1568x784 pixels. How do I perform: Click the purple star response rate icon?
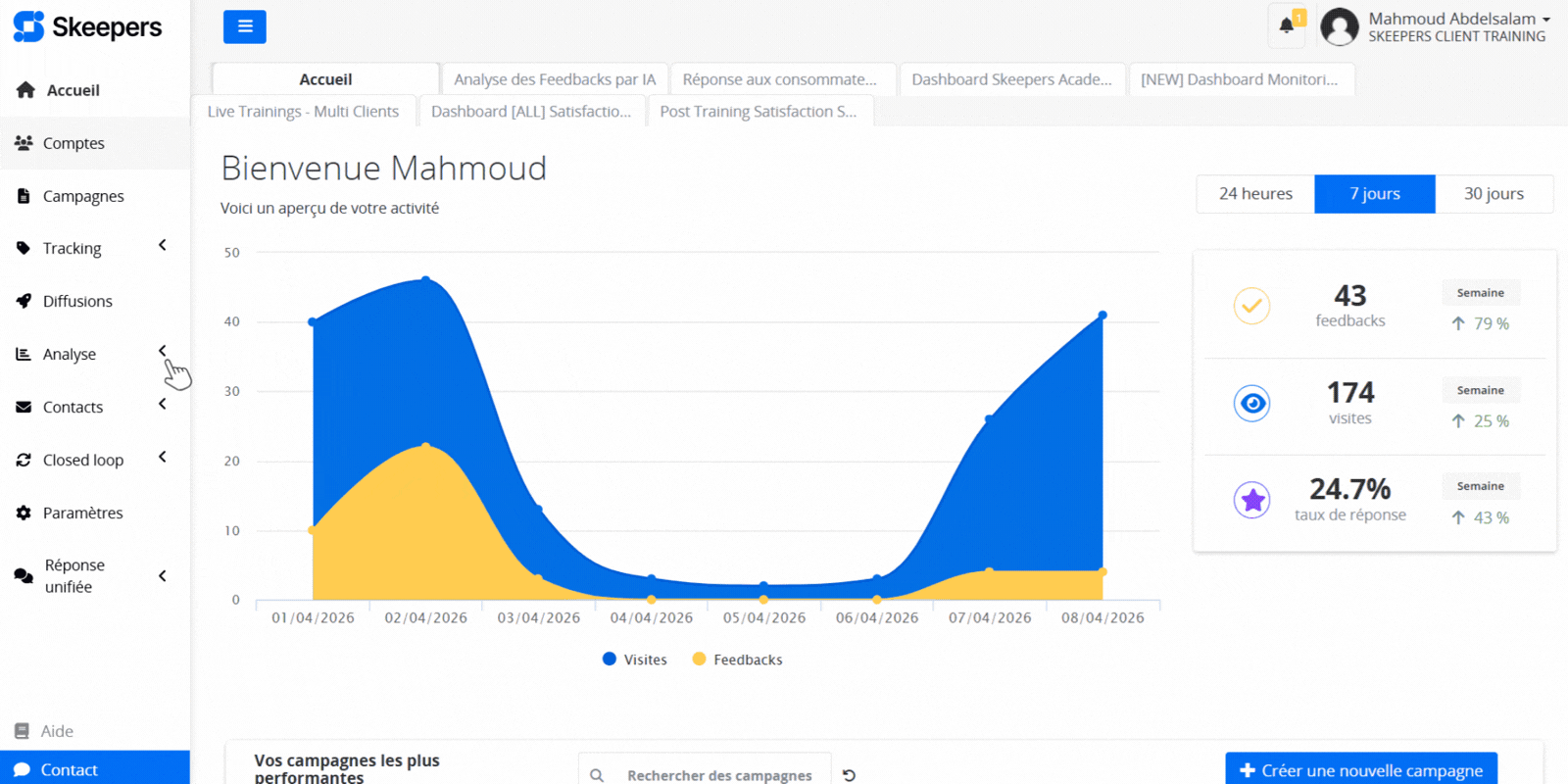point(1251,500)
